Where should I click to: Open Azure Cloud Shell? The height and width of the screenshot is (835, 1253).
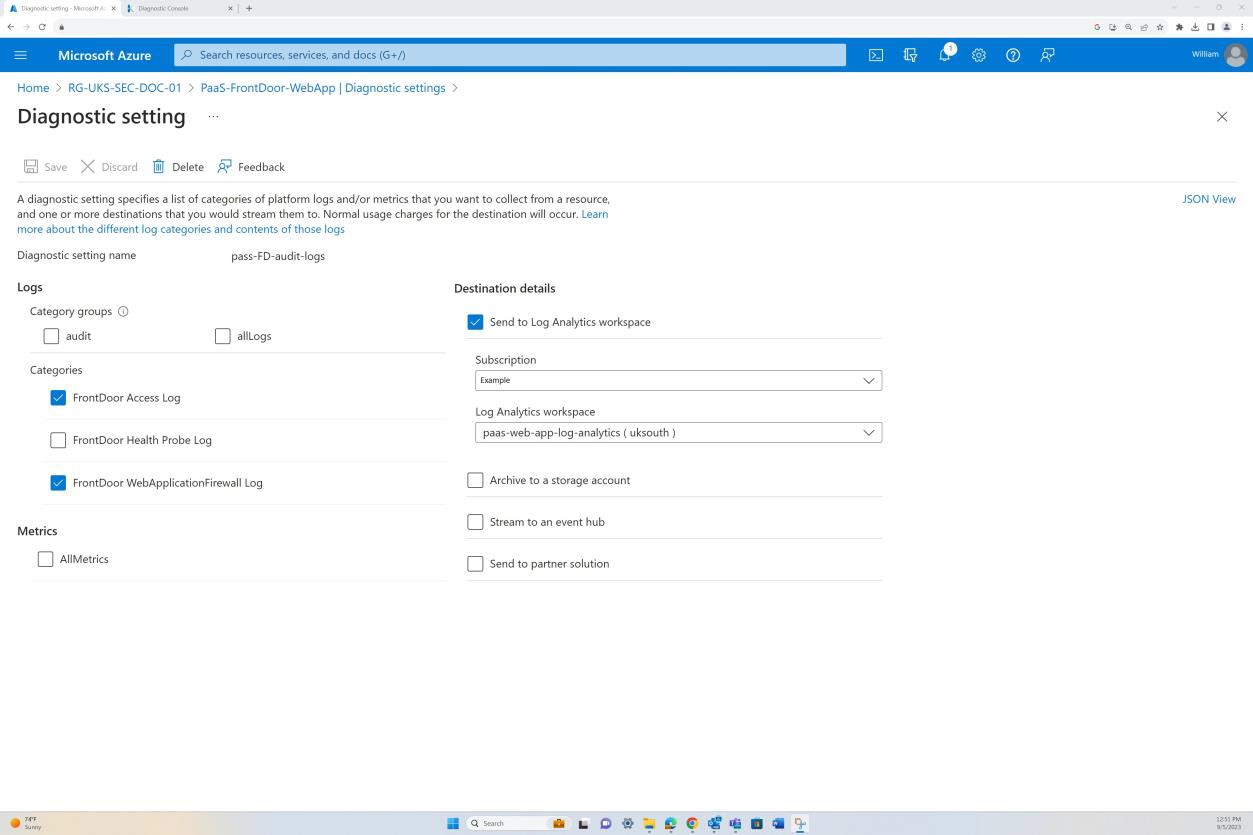point(875,55)
